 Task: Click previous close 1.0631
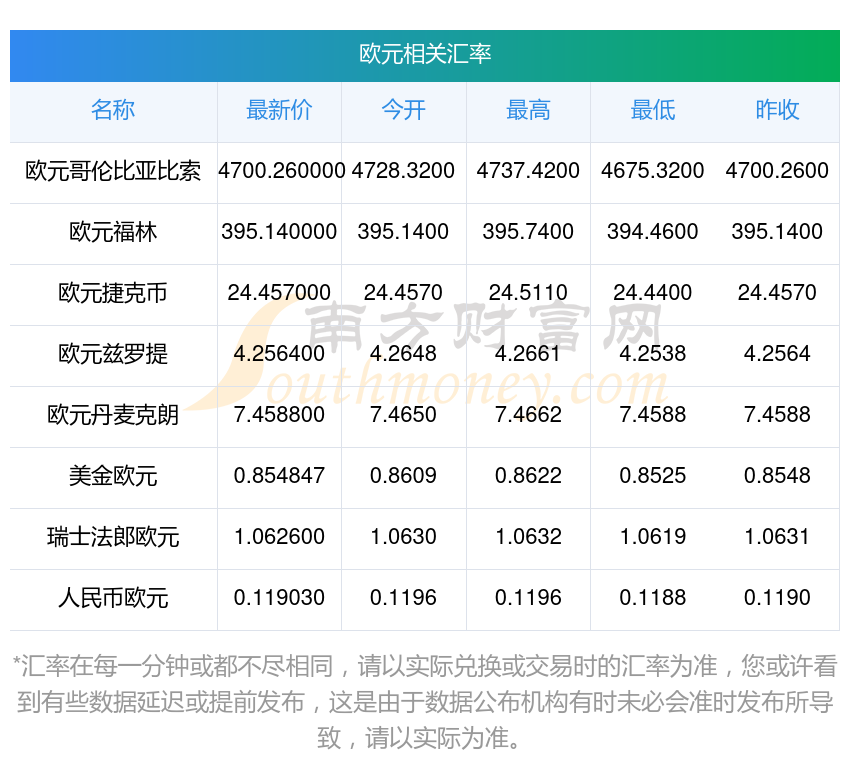pos(777,537)
